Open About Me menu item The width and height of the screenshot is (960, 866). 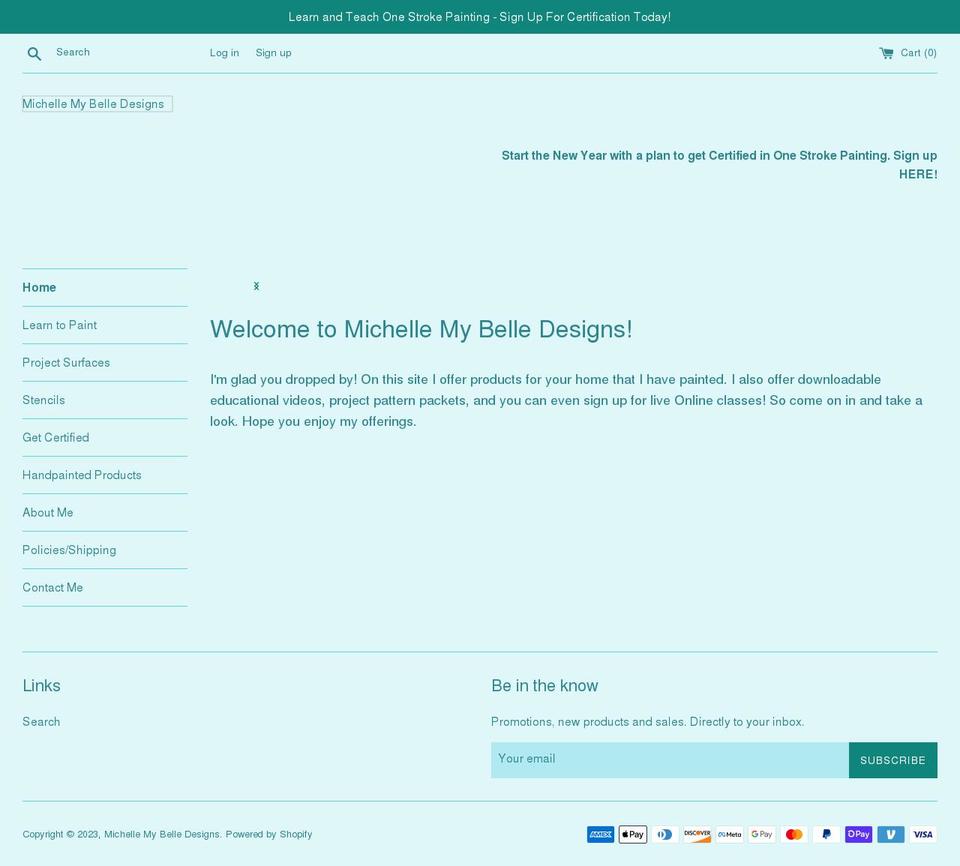click(105, 513)
